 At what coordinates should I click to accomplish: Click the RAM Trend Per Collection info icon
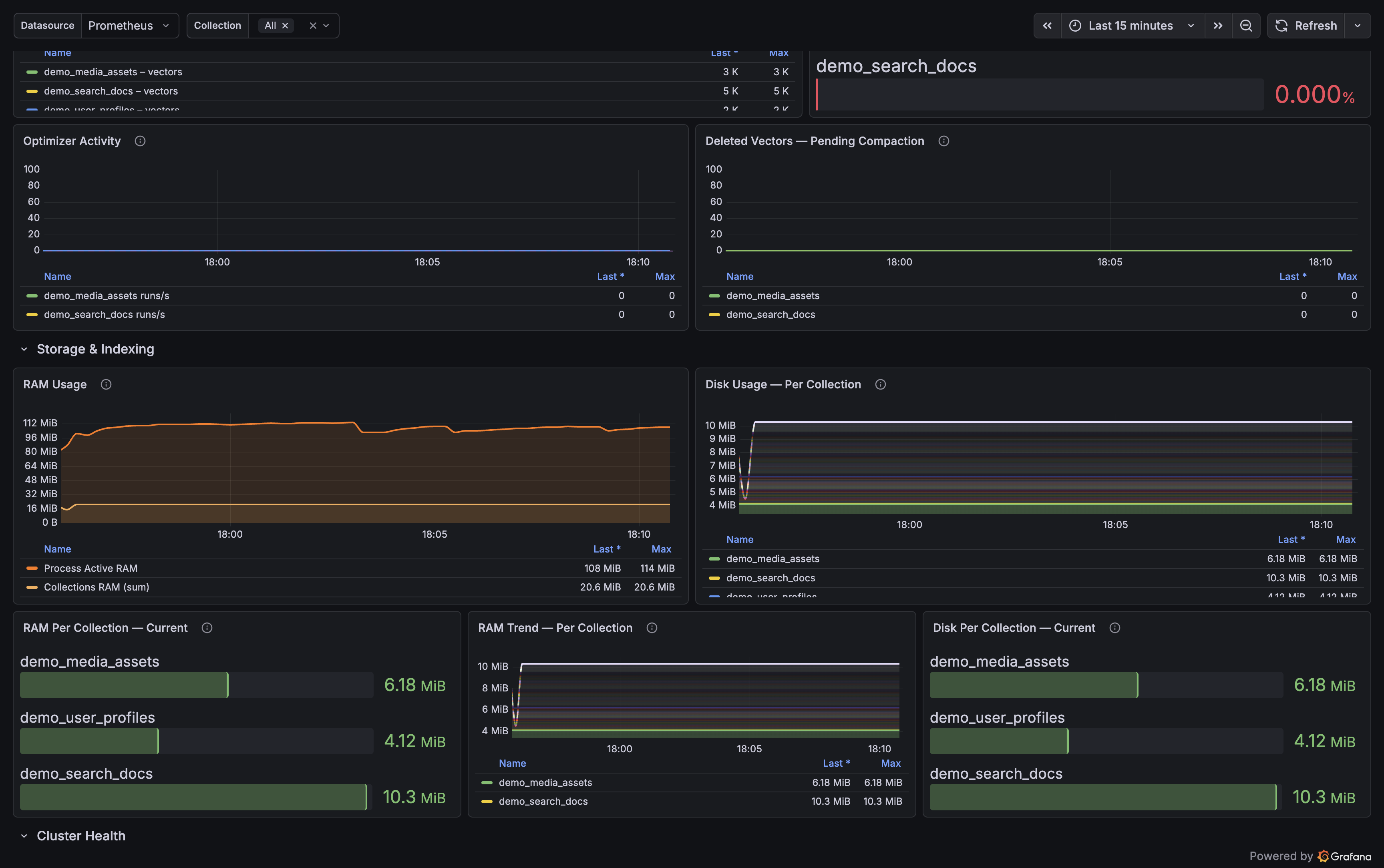(x=652, y=628)
